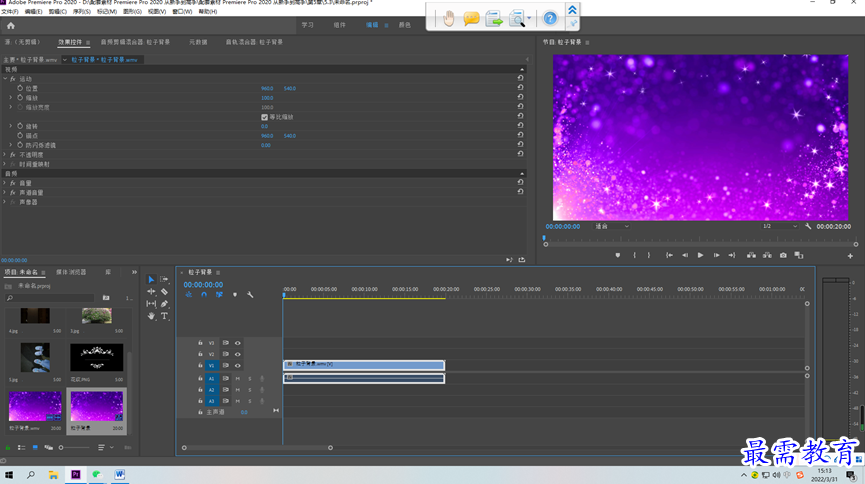Click the comparison view icon in Program monitor
This screenshot has width=865, height=484.
(798, 256)
